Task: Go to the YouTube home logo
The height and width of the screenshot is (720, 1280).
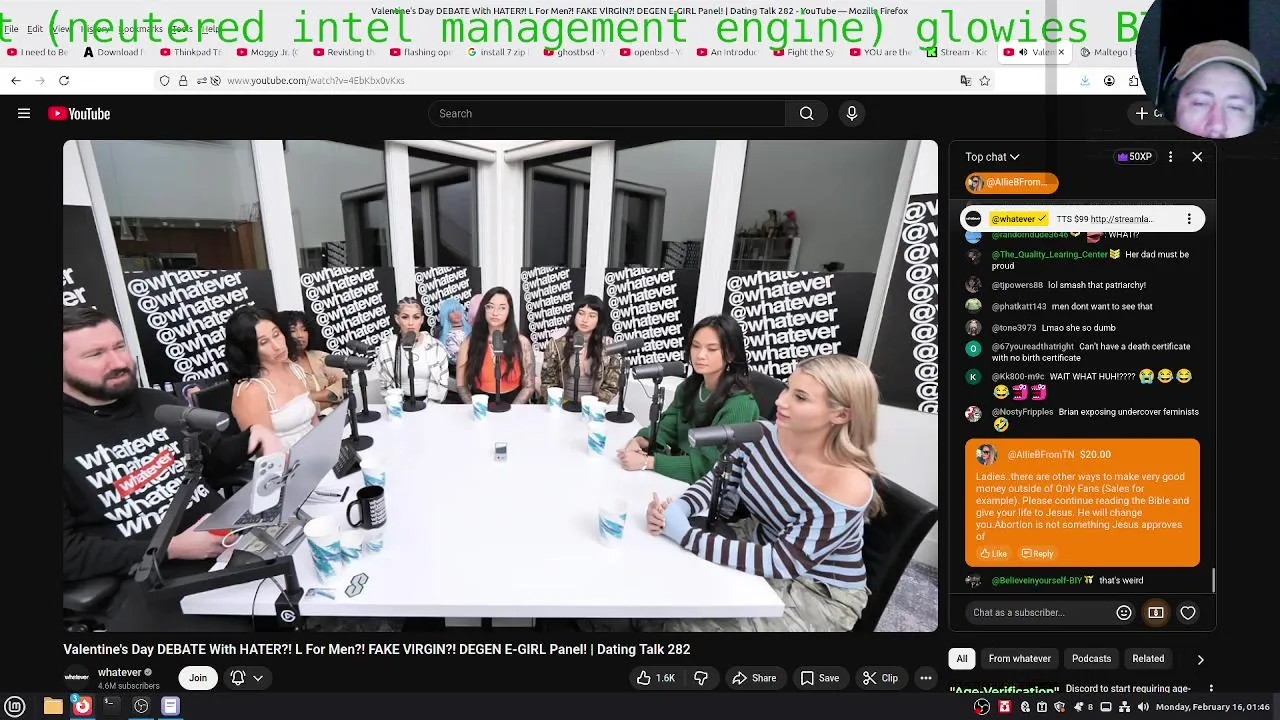Action: (x=79, y=114)
